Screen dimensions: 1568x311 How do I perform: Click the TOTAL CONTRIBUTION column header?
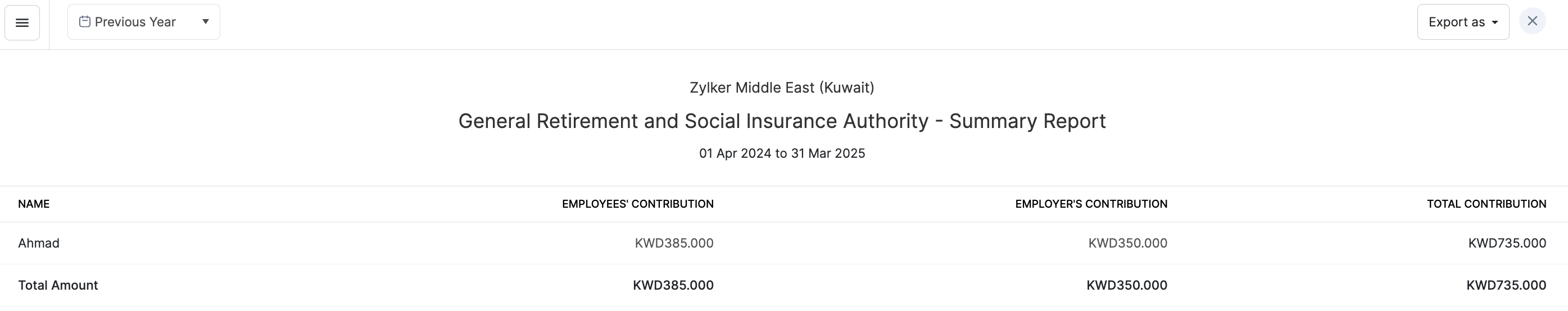coord(1486,204)
